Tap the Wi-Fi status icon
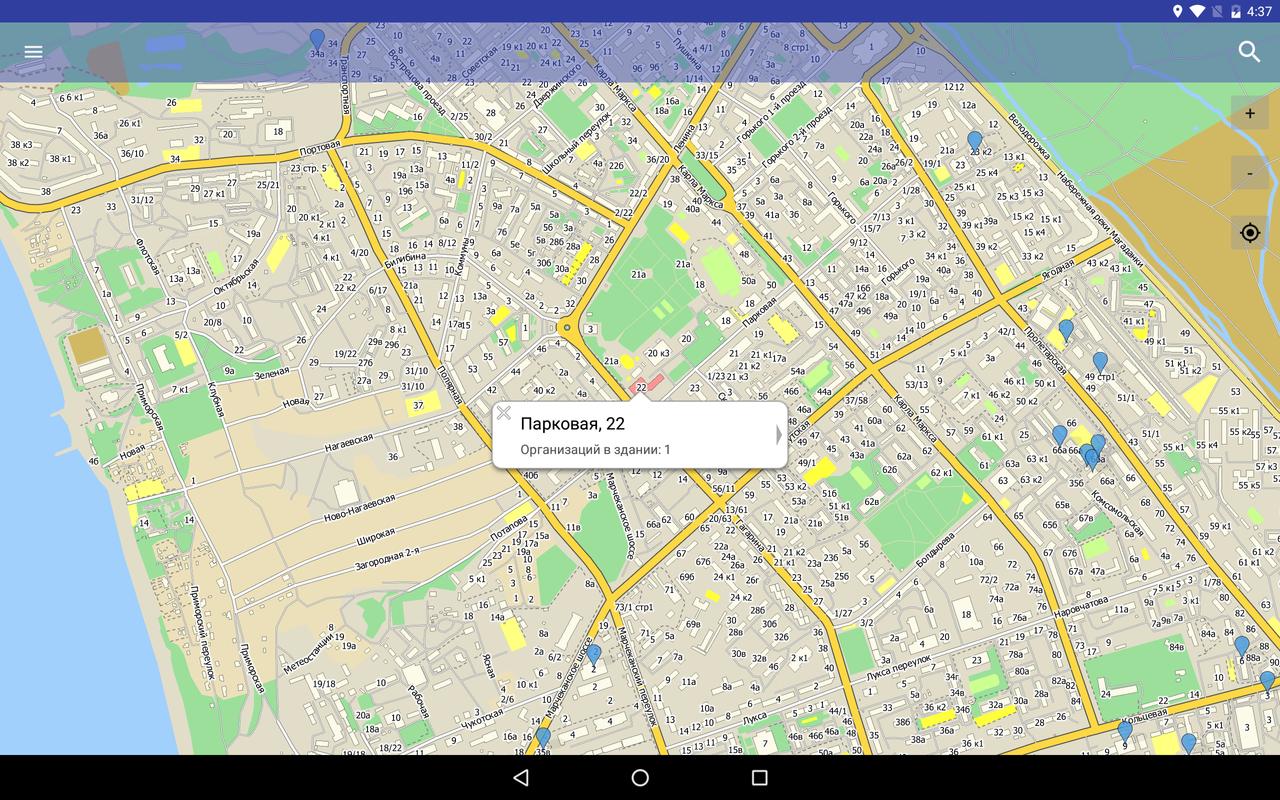Image resolution: width=1280 pixels, height=800 pixels. coord(1198,11)
